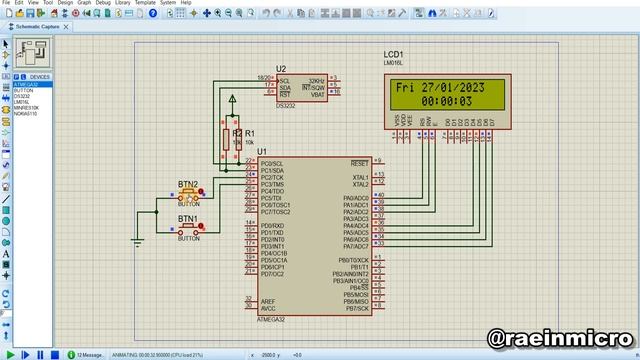Image resolution: width=640 pixels, height=360 pixels.
Task: Select the Graph Mode tool
Action: (6, 144)
